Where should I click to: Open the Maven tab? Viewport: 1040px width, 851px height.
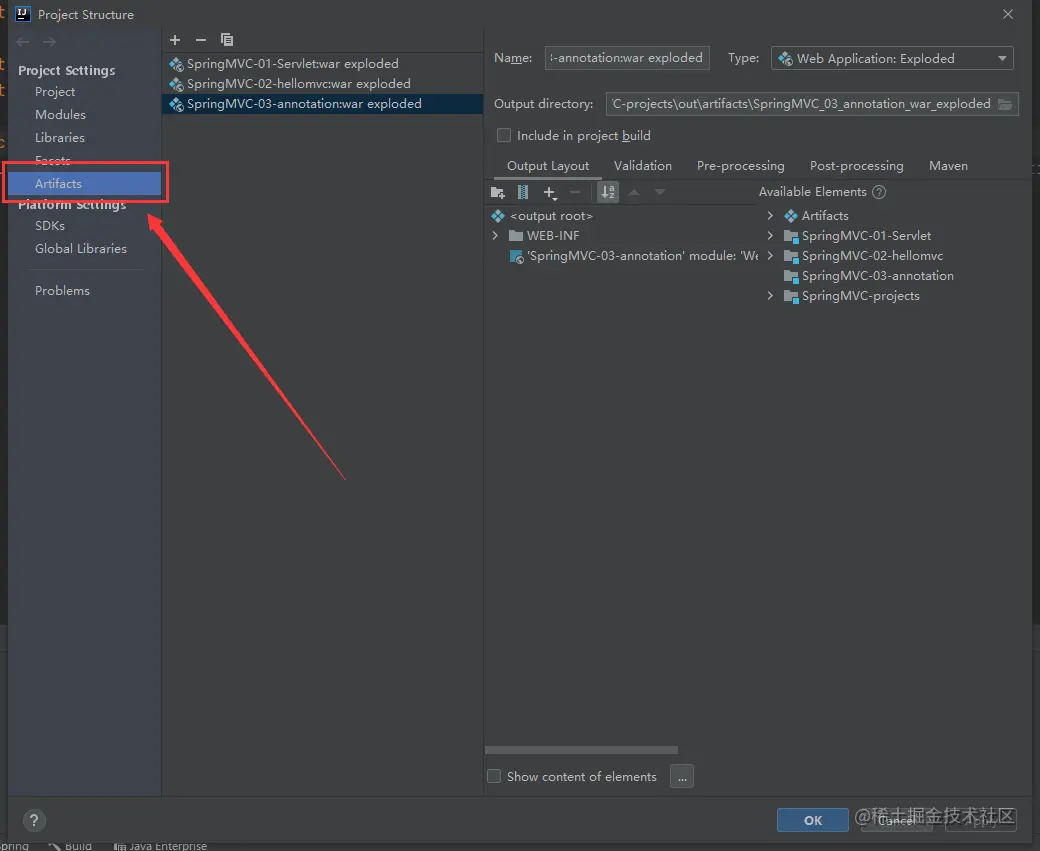[x=948, y=166]
